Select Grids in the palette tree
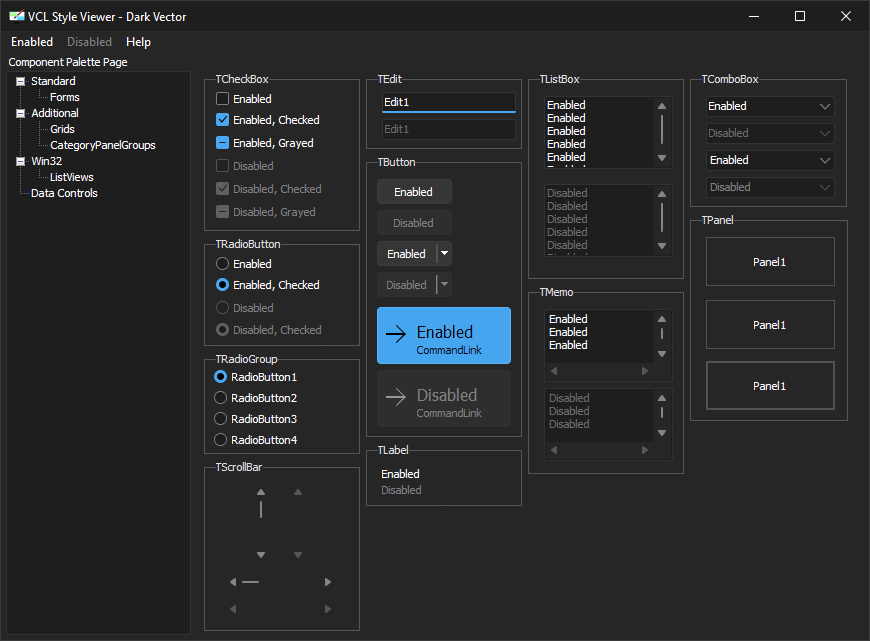Image resolution: width=870 pixels, height=641 pixels. click(62, 129)
